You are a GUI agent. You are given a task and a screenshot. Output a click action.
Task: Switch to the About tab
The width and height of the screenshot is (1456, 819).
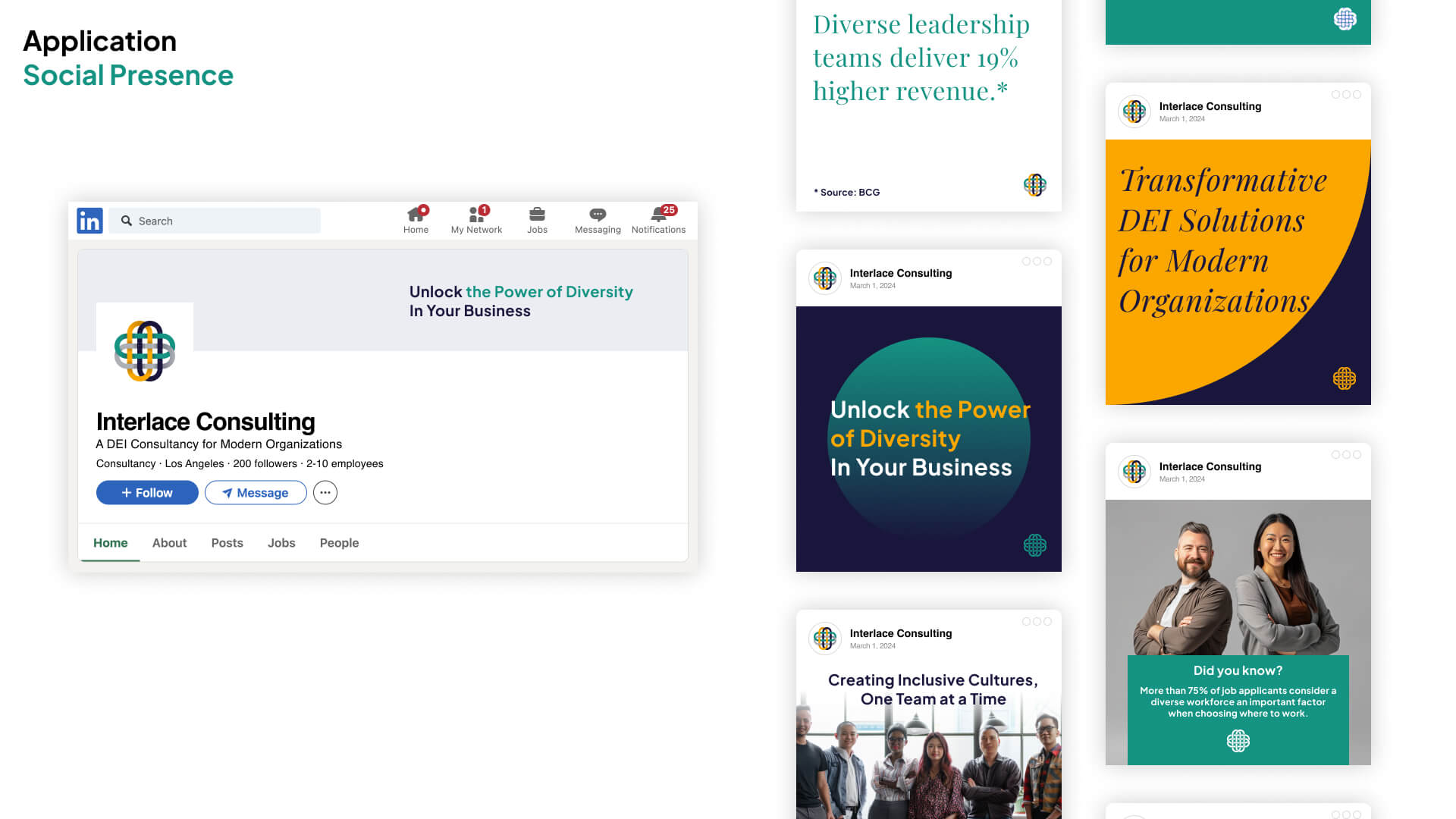[169, 543]
